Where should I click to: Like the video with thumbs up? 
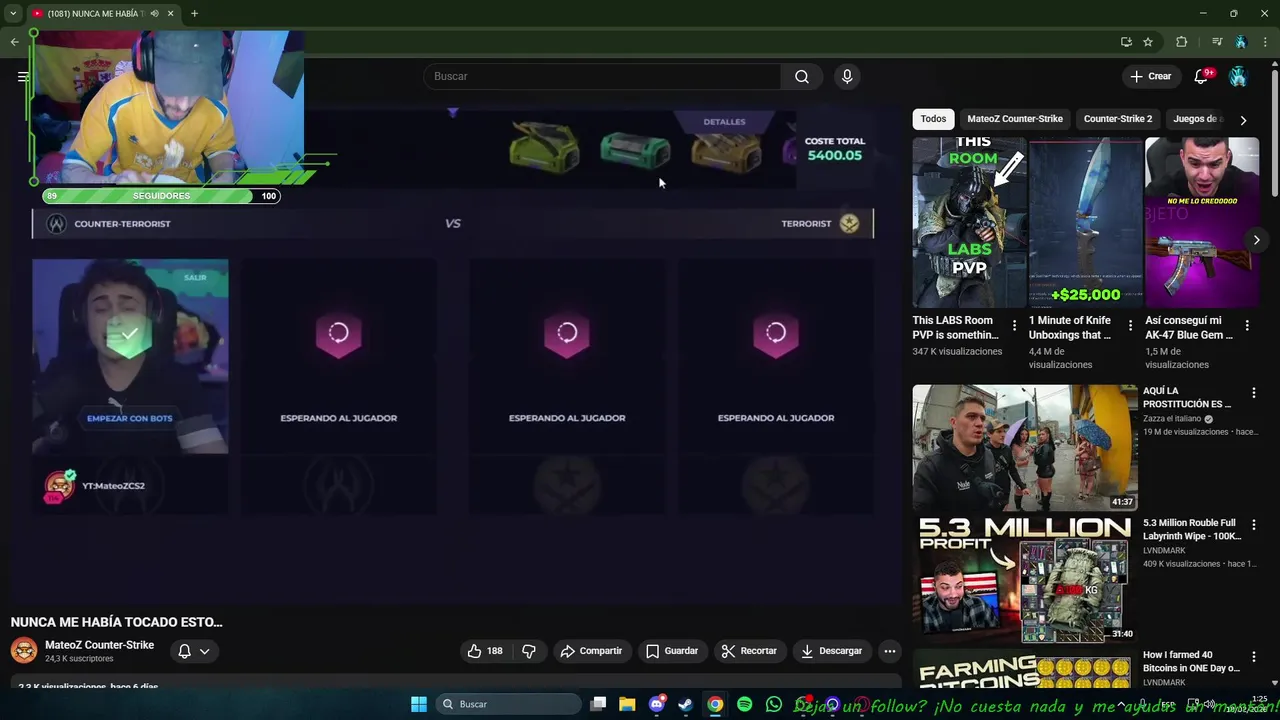tap(486, 651)
